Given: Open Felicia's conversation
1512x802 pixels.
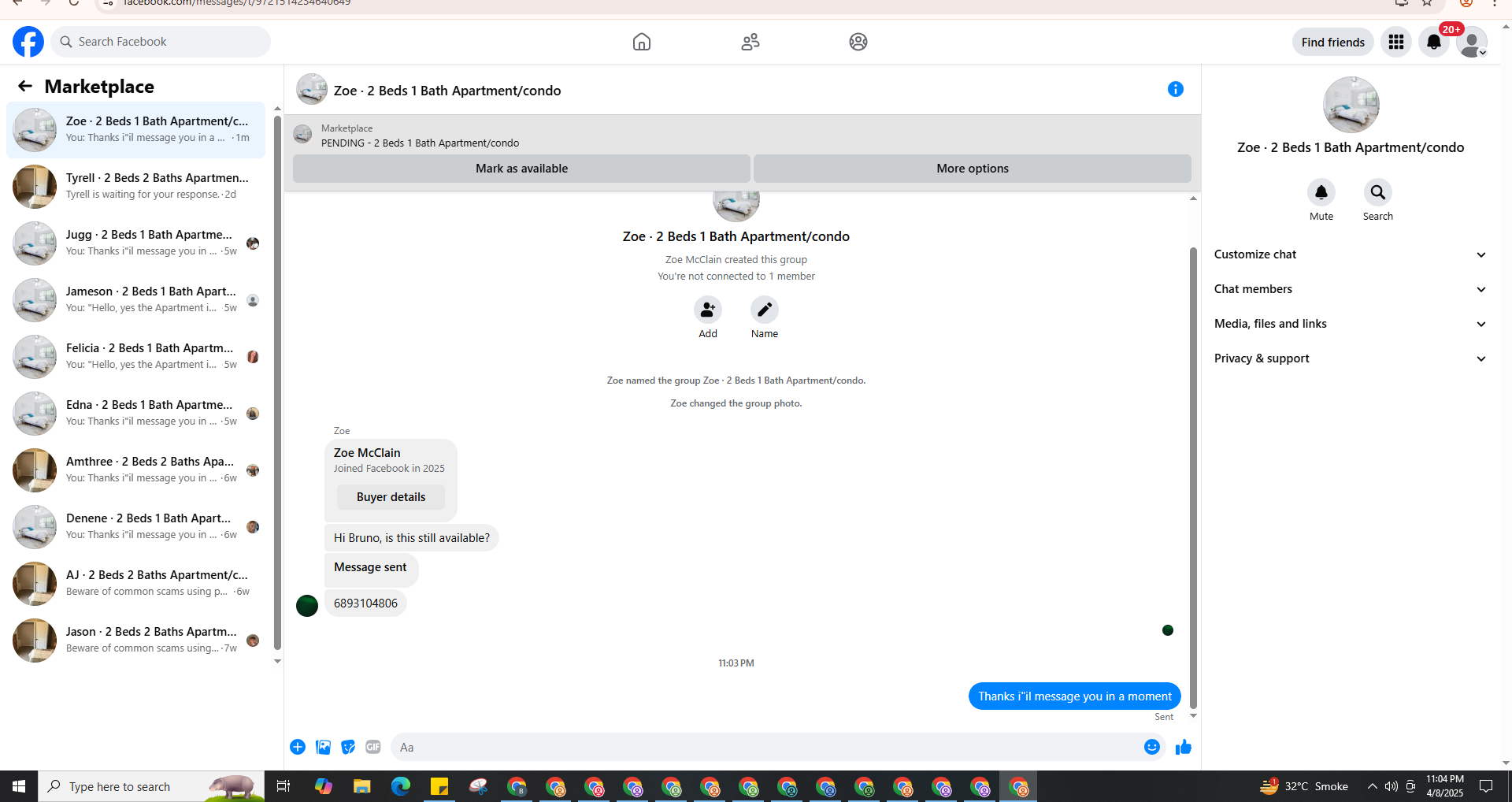Looking at the screenshot, I should tap(135, 357).
